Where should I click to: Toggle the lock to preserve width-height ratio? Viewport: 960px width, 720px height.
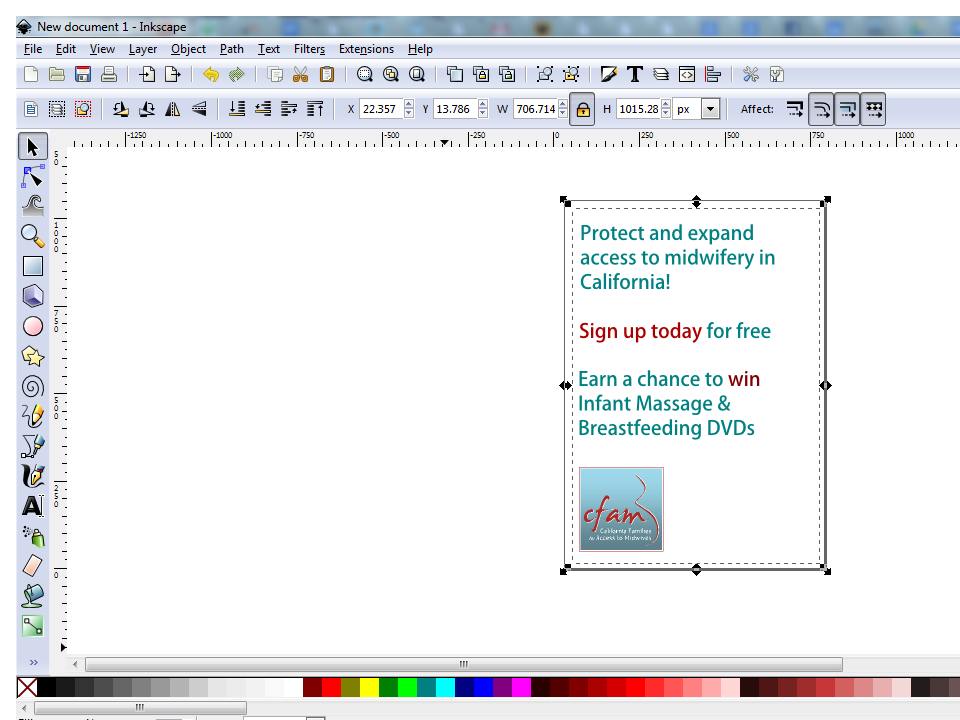(584, 108)
